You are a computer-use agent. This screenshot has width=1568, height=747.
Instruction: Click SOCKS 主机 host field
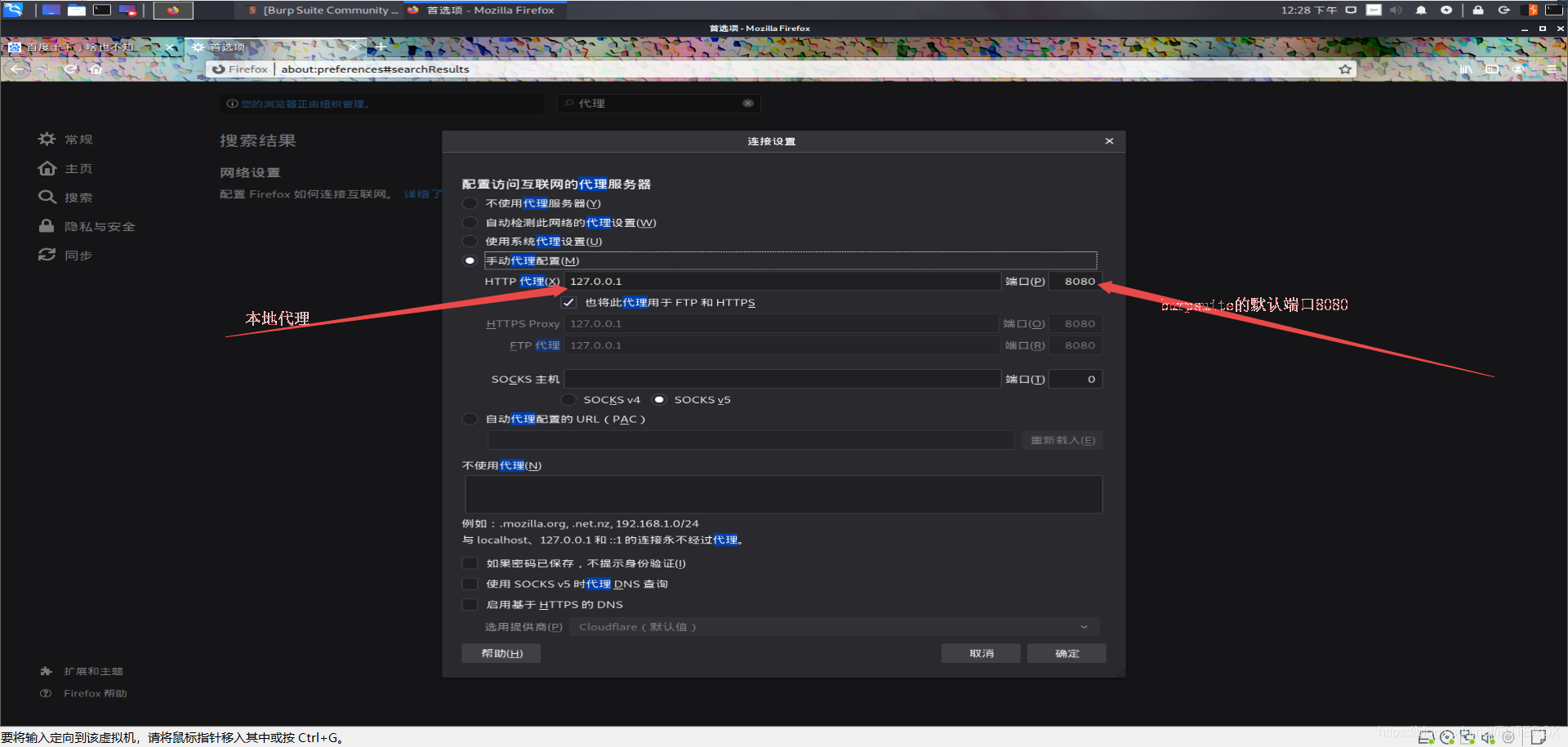pyautogui.click(x=782, y=379)
